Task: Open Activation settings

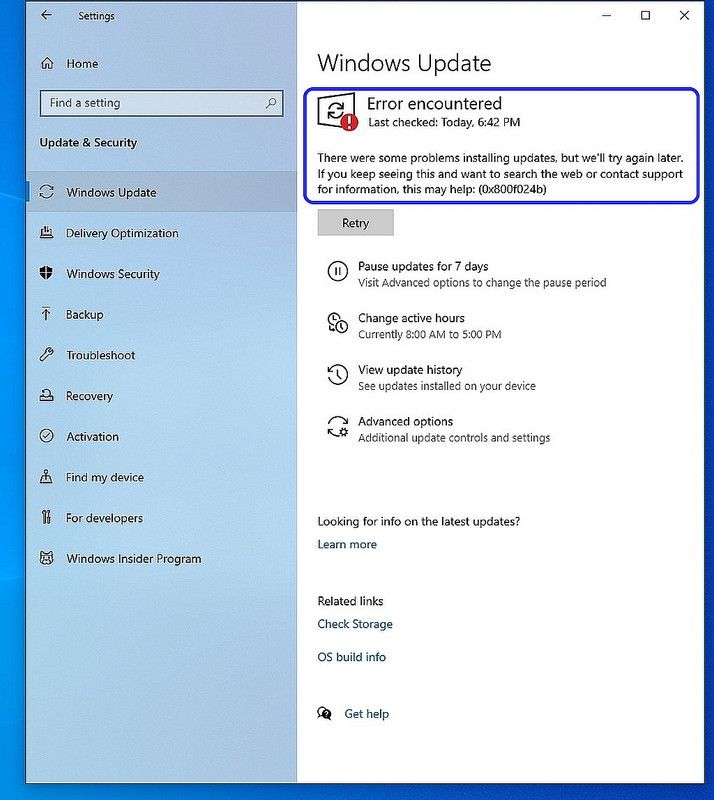Action: coord(161,437)
